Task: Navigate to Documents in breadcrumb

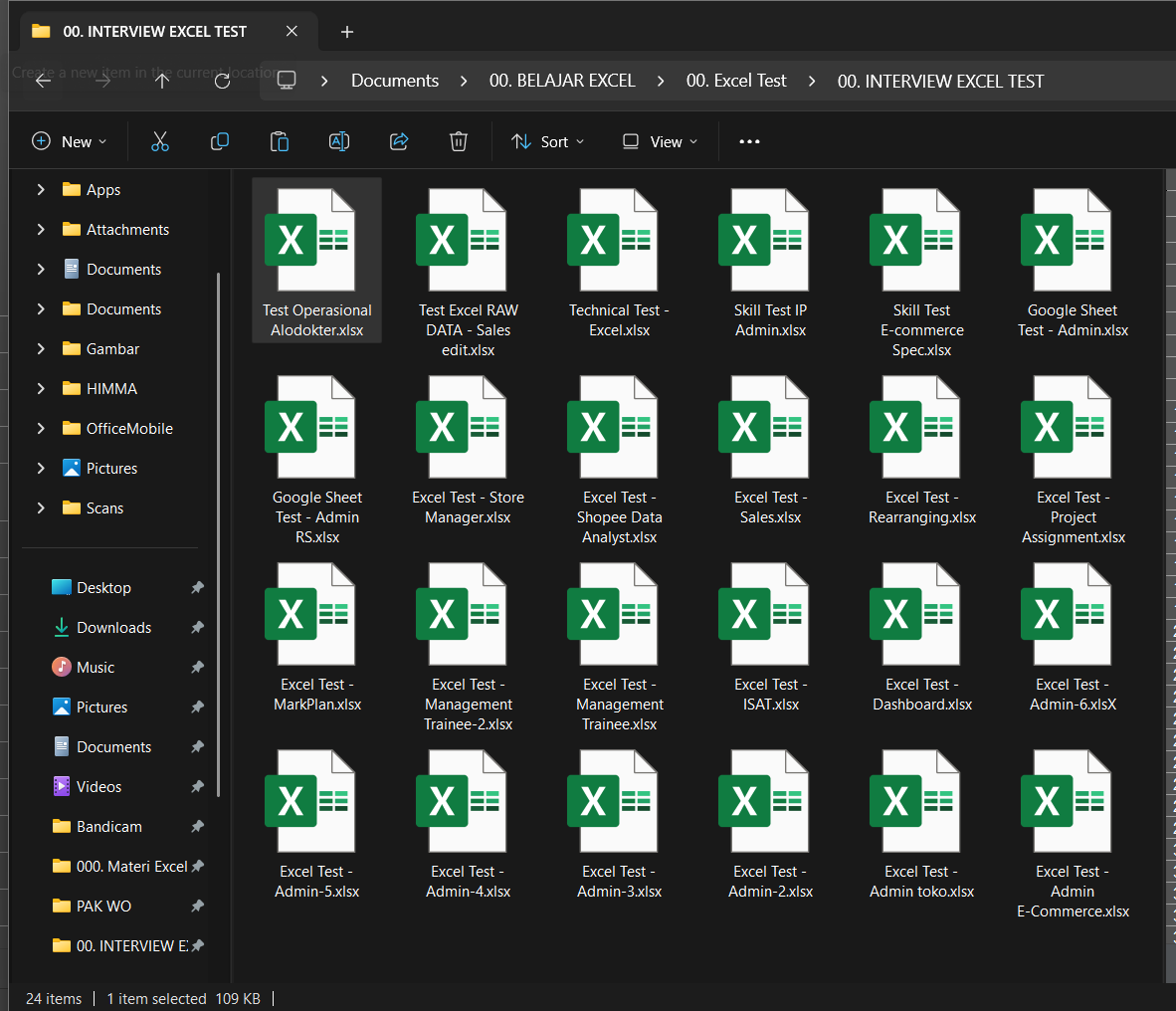Action: pos(395,81)
